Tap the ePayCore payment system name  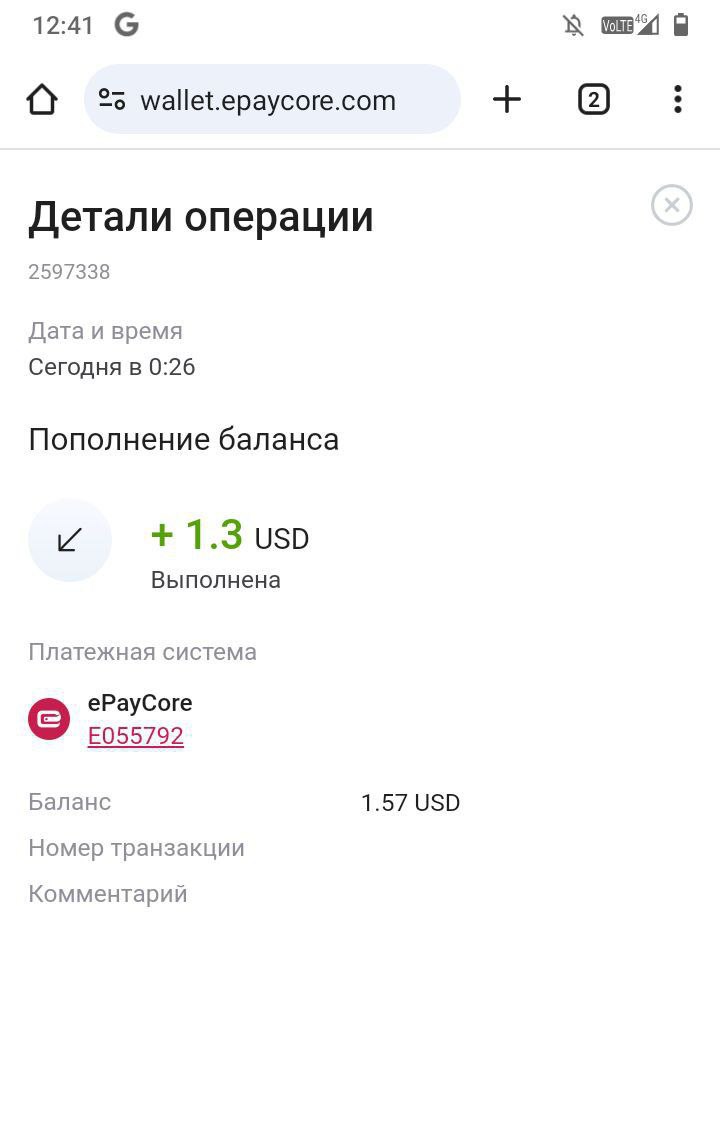pyautogui.click(x=140, y=703)
